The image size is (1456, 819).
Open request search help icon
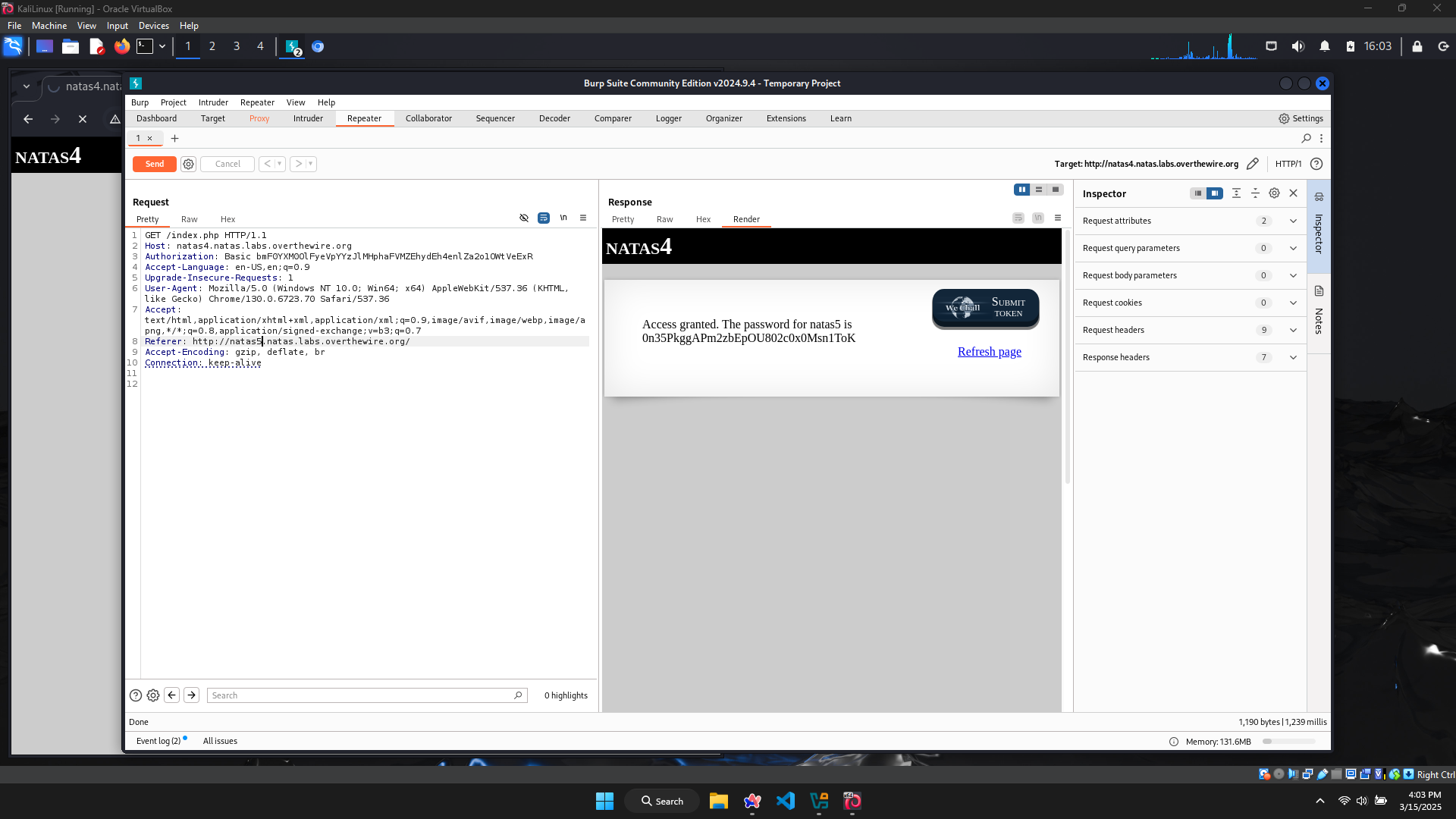pyautogui.click(x=136, y=695)
